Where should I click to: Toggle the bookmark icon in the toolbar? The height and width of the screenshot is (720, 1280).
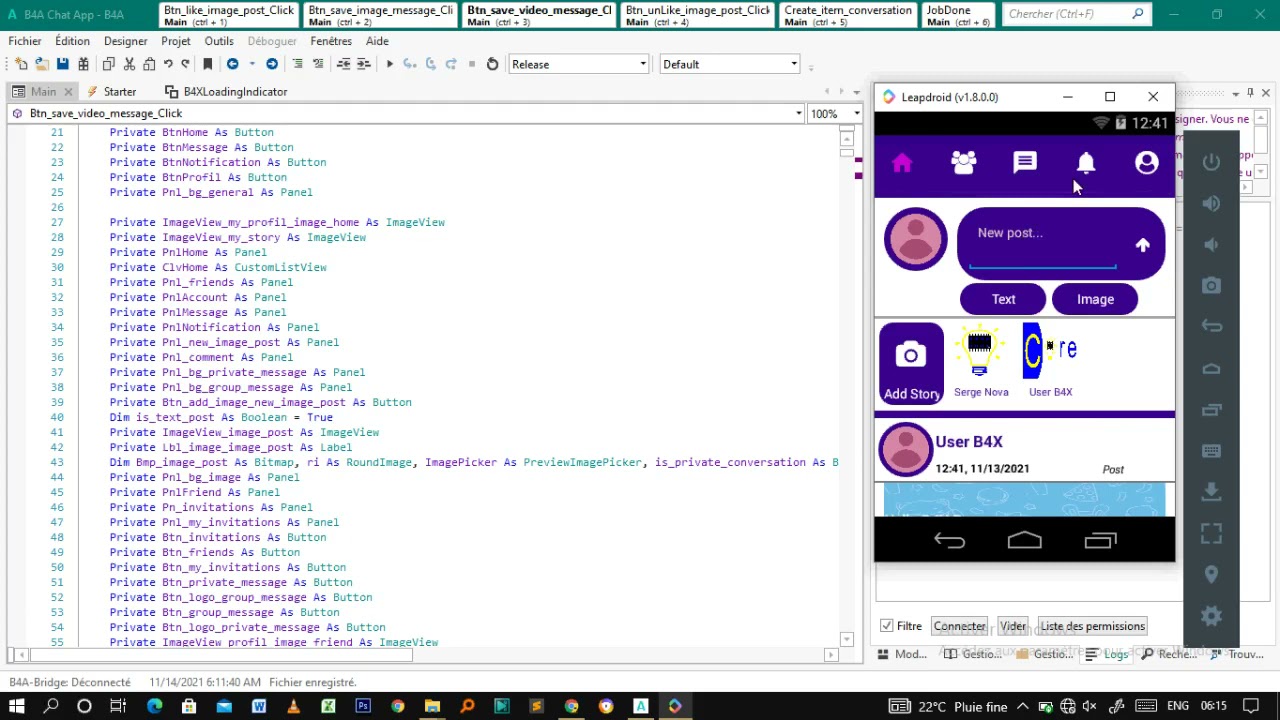208,64
